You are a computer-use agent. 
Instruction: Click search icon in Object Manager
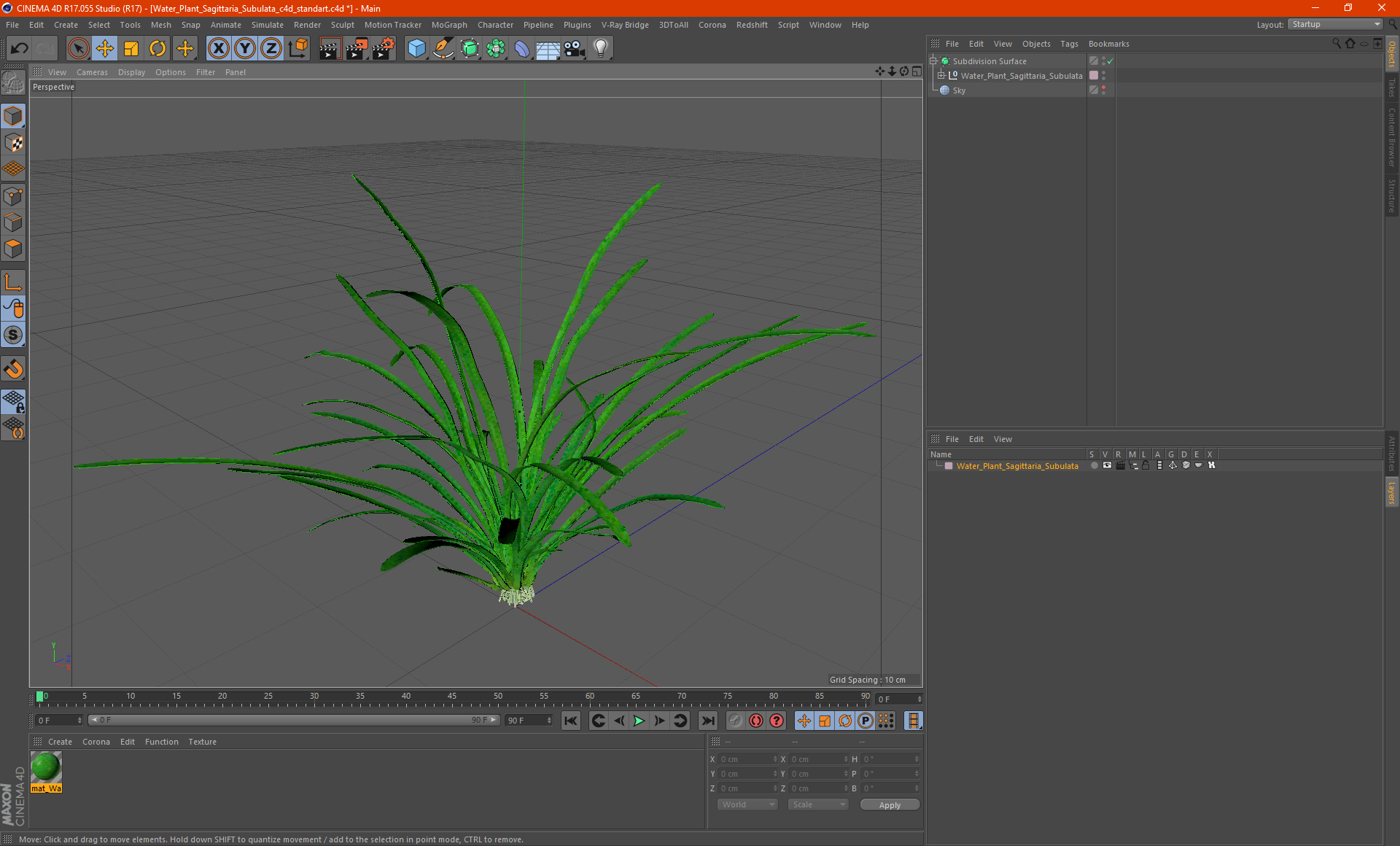1337,44
